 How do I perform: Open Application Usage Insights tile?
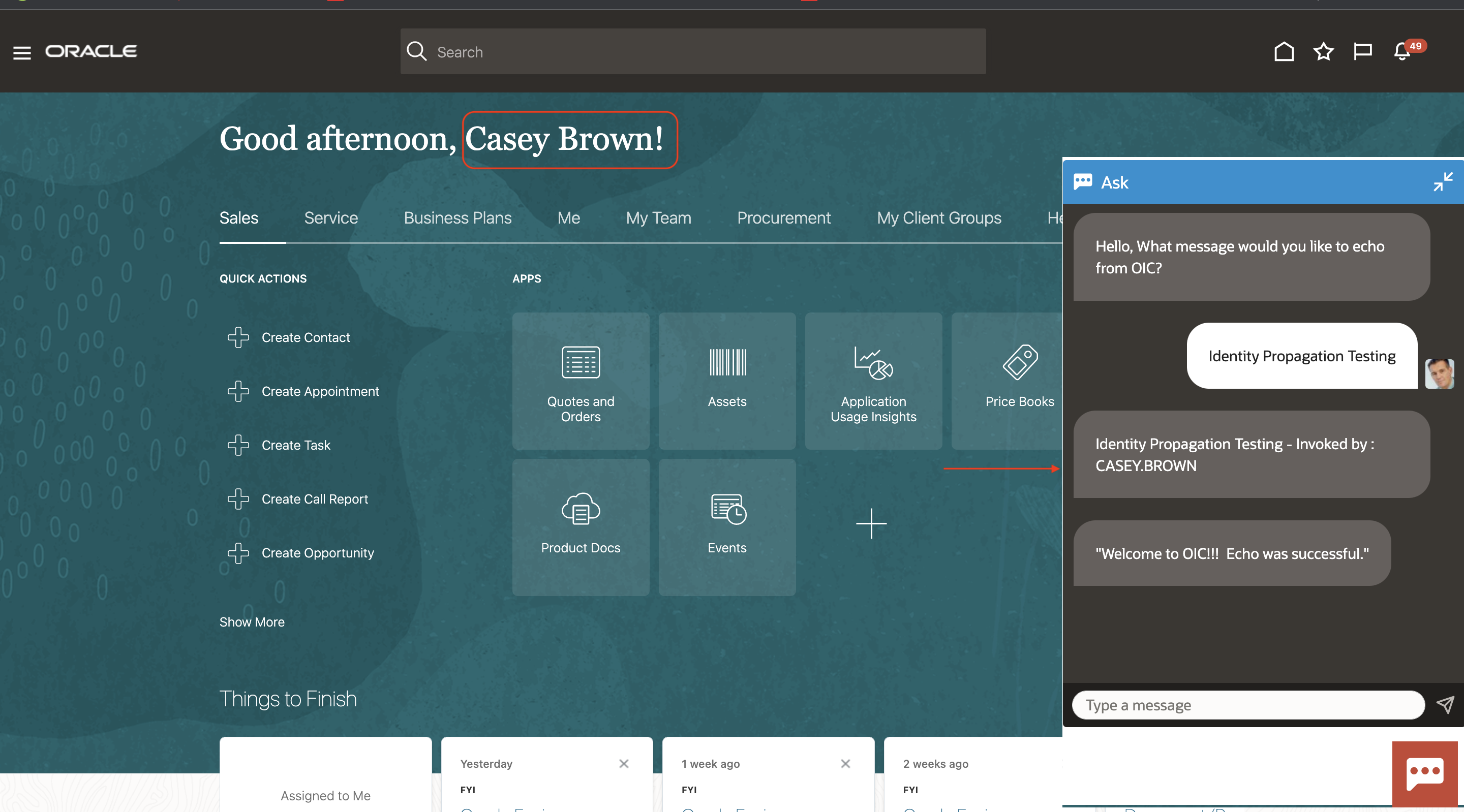coord(873,381)
